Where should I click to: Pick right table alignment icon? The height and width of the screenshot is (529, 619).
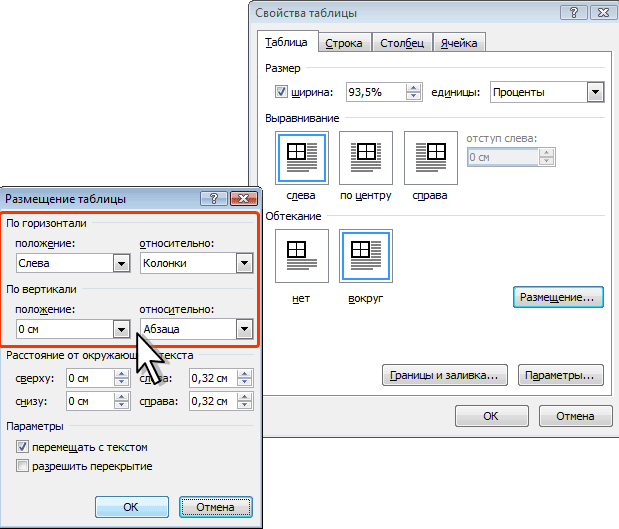[431, 158]
